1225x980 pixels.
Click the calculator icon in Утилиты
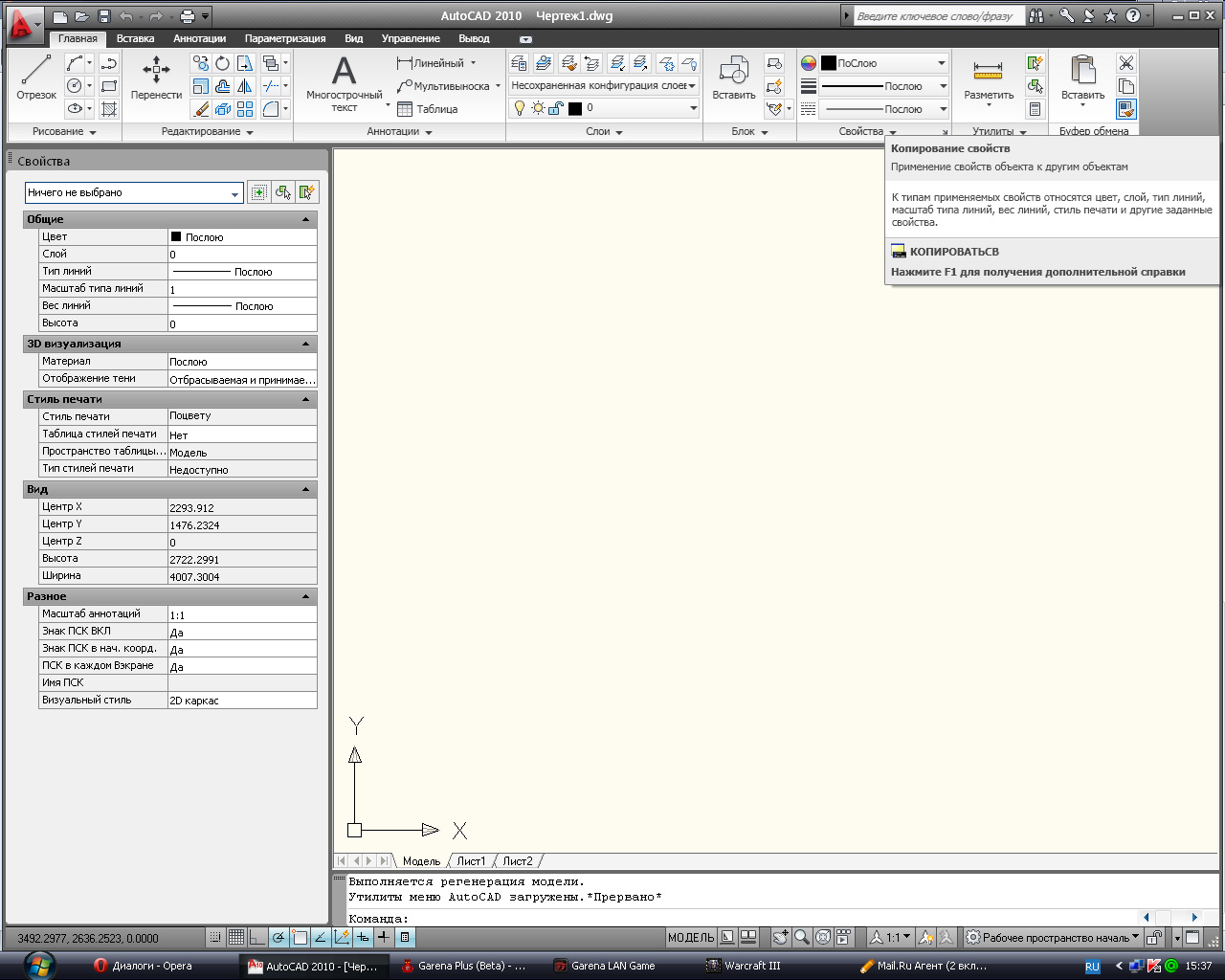click(x=1035, y=109)
